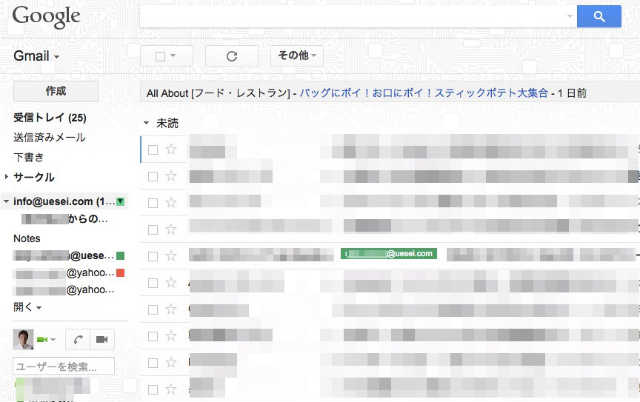
Task: Collapse the info@uesei.com label tree
Action: click(x=6, y=201)
